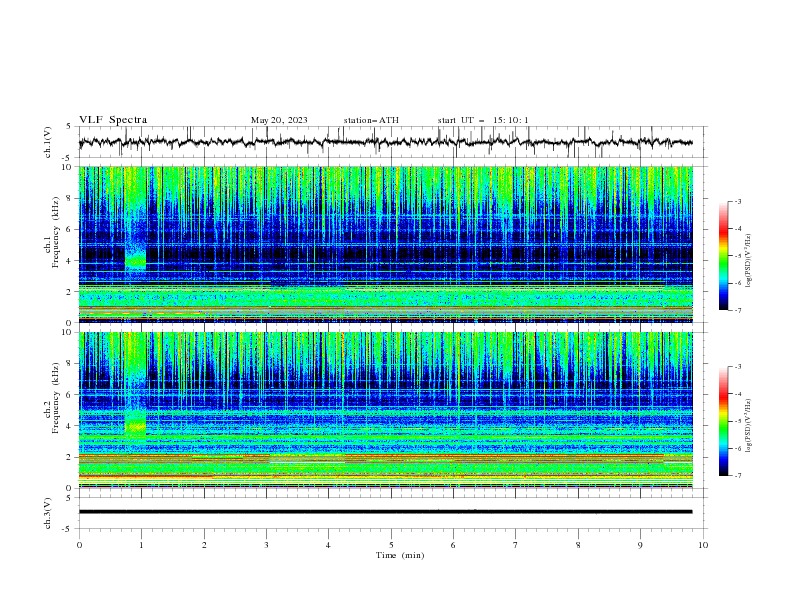This screenshot has height=612, width=792.
Task: Click the '-3' value on ch.1 colorbar
Action: [737, 201]
